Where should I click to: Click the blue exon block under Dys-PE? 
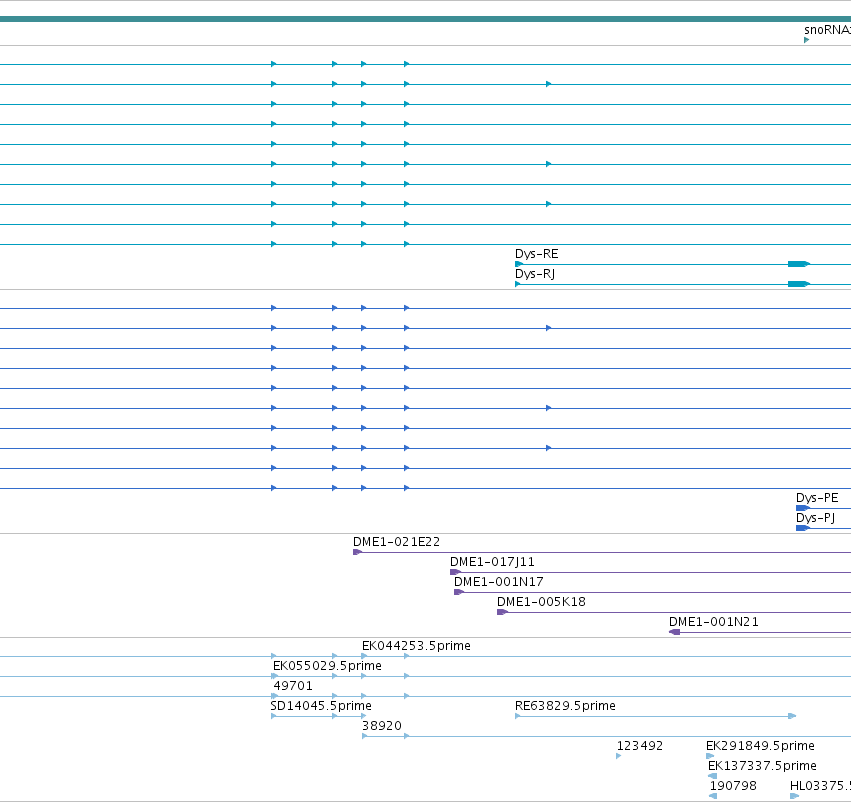click(803, 508)
